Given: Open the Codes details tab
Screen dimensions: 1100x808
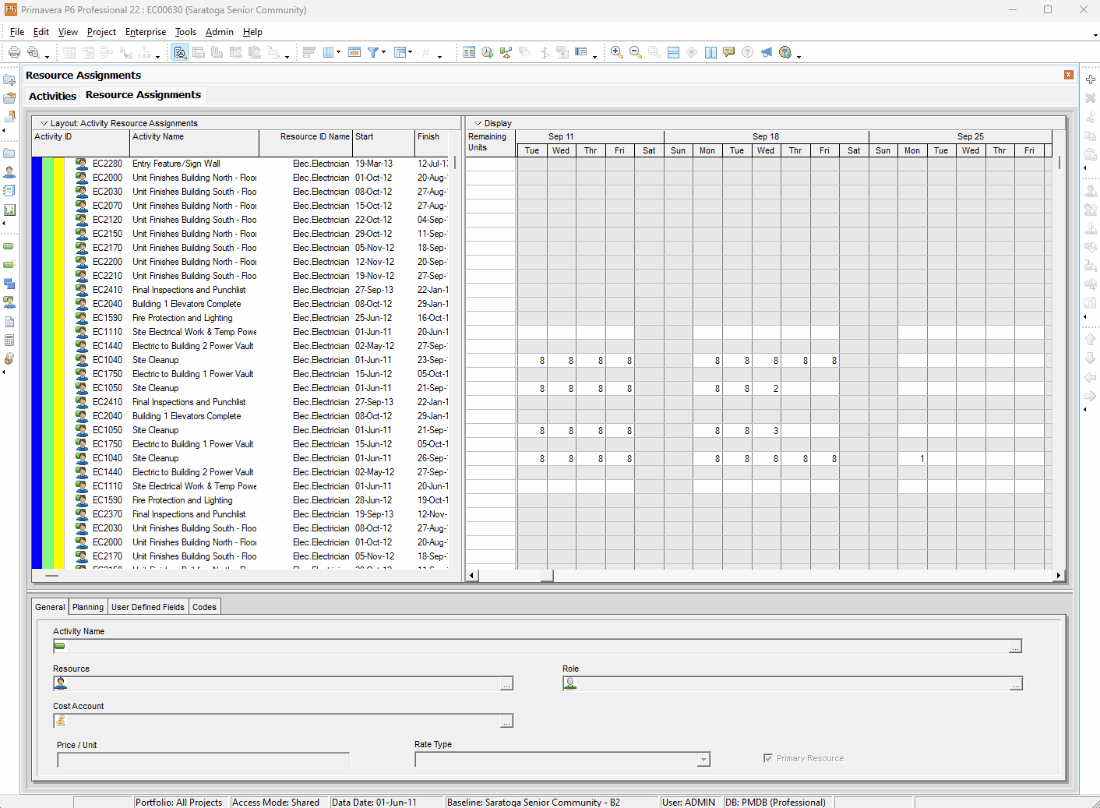Looking at the screenshot, I should (204, 607).
